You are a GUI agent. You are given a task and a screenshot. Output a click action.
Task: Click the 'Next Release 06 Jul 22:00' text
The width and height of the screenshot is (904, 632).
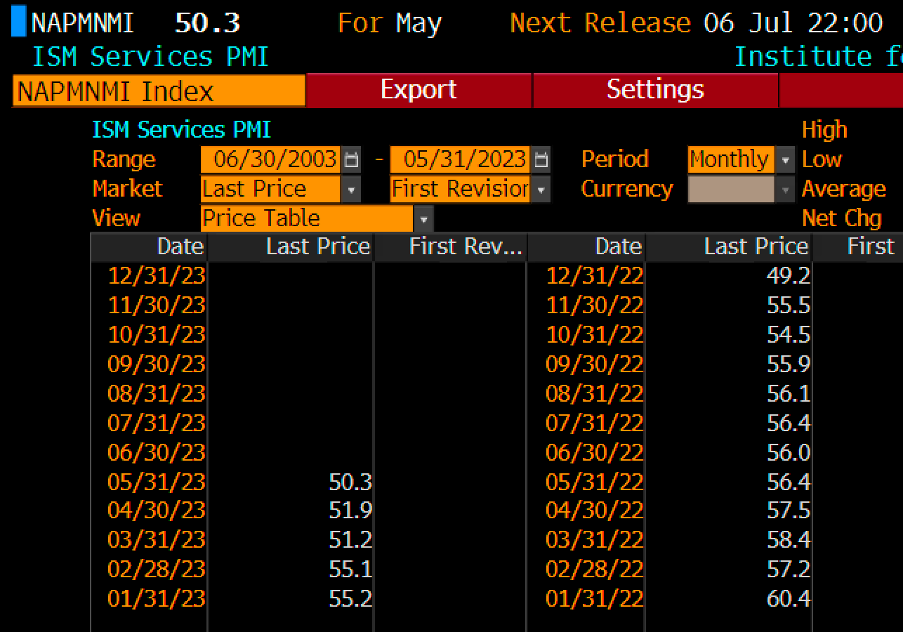pos(696,24)
